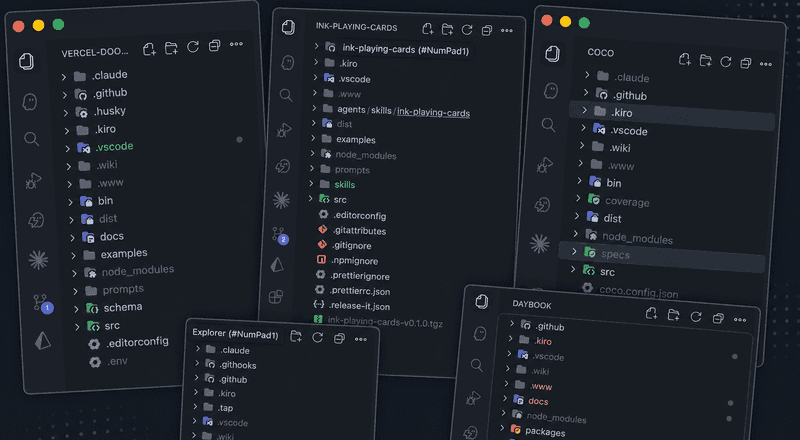Click green macOS button on COCO window
Viewport: 800px width, 440px height.
pyautogui.click(x=584, y=23)
